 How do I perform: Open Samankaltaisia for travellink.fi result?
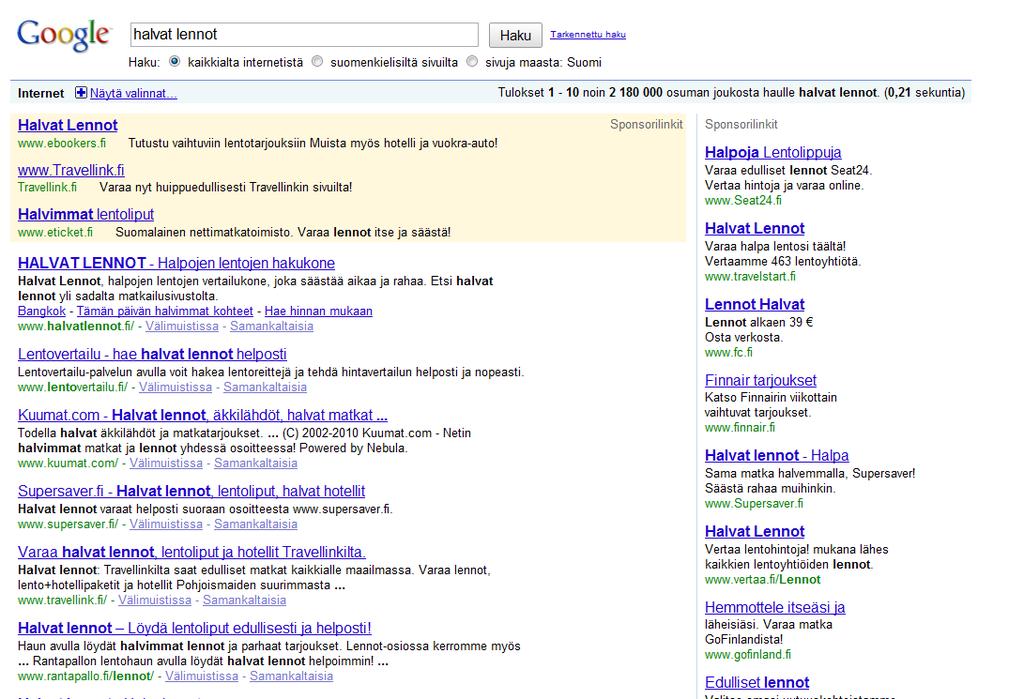[x=244, y=600]
